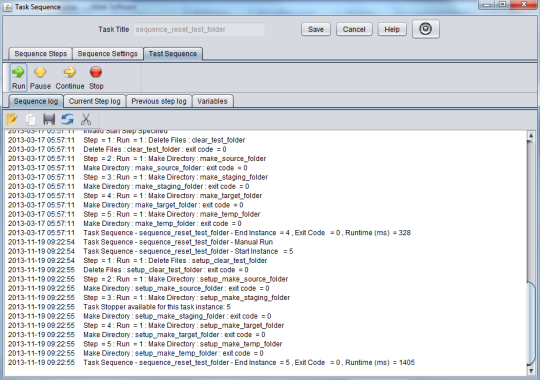Stop the sequence with red button
Image resolution: width=540 pixels, height=380 pixels.
pos(96,78)
